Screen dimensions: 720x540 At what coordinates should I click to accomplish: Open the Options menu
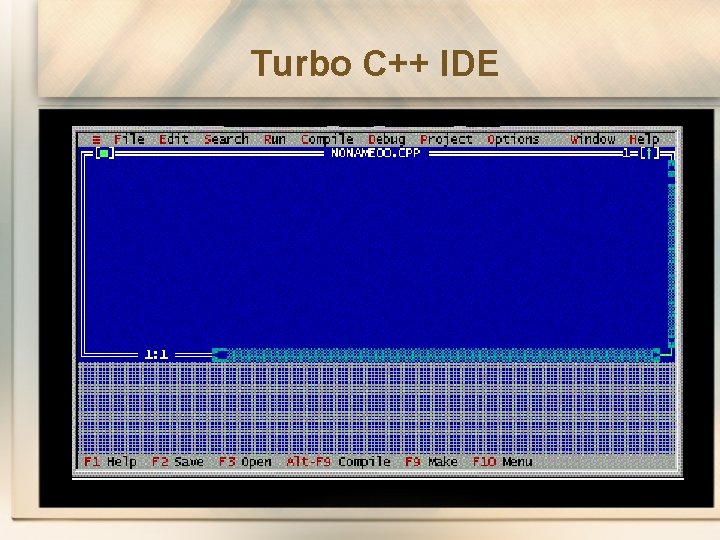(x=513, y=140)
